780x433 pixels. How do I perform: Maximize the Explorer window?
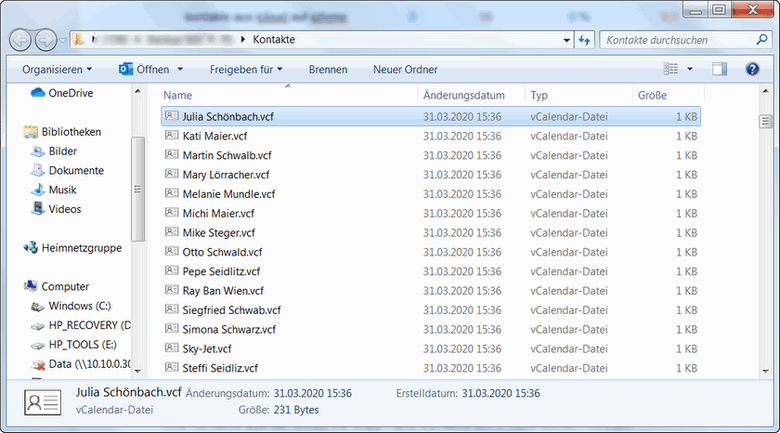(x=718, y=9)
